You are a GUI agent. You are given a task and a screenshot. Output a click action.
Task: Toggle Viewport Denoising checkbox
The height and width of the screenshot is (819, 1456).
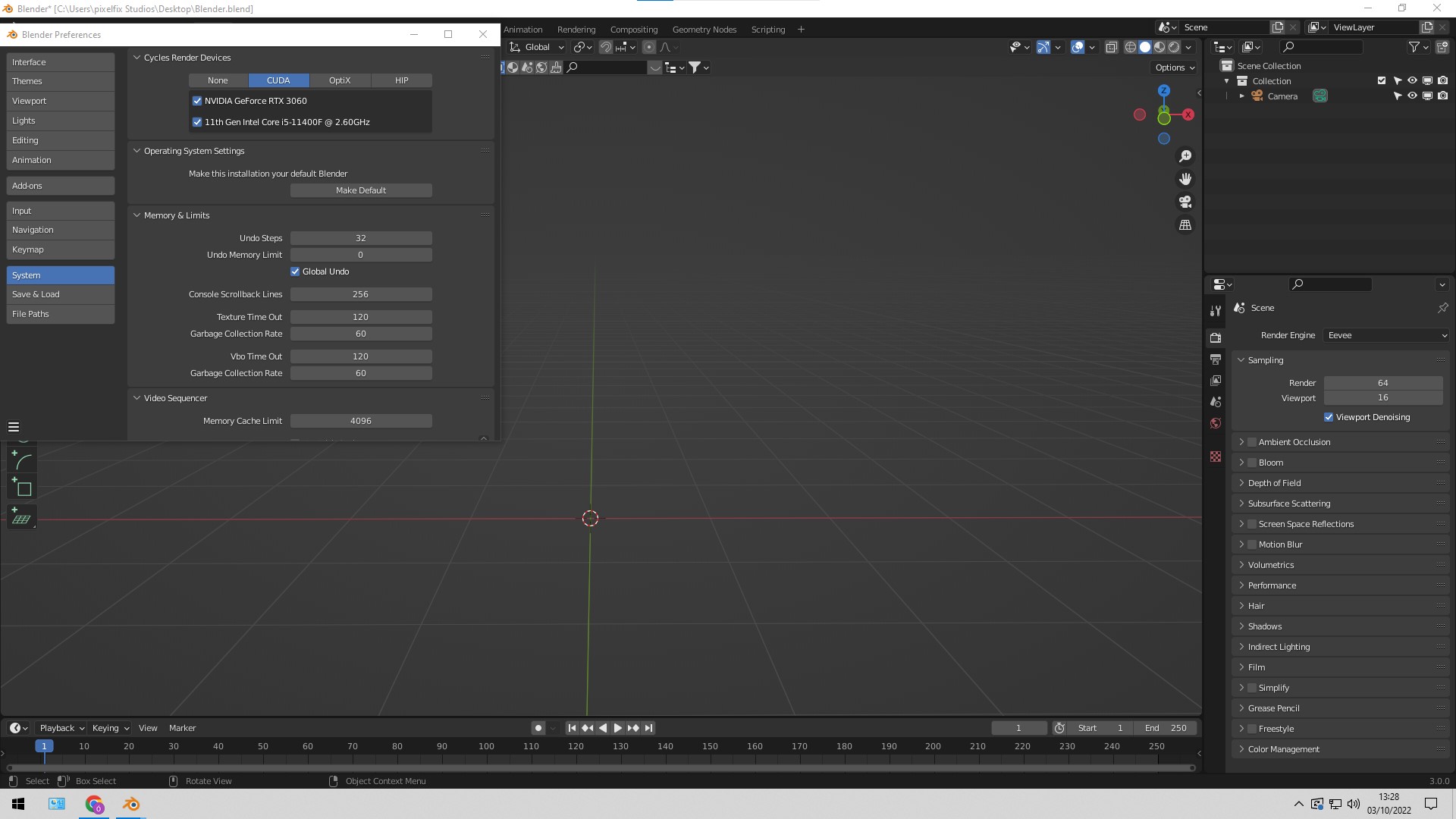click(1329, 417)
